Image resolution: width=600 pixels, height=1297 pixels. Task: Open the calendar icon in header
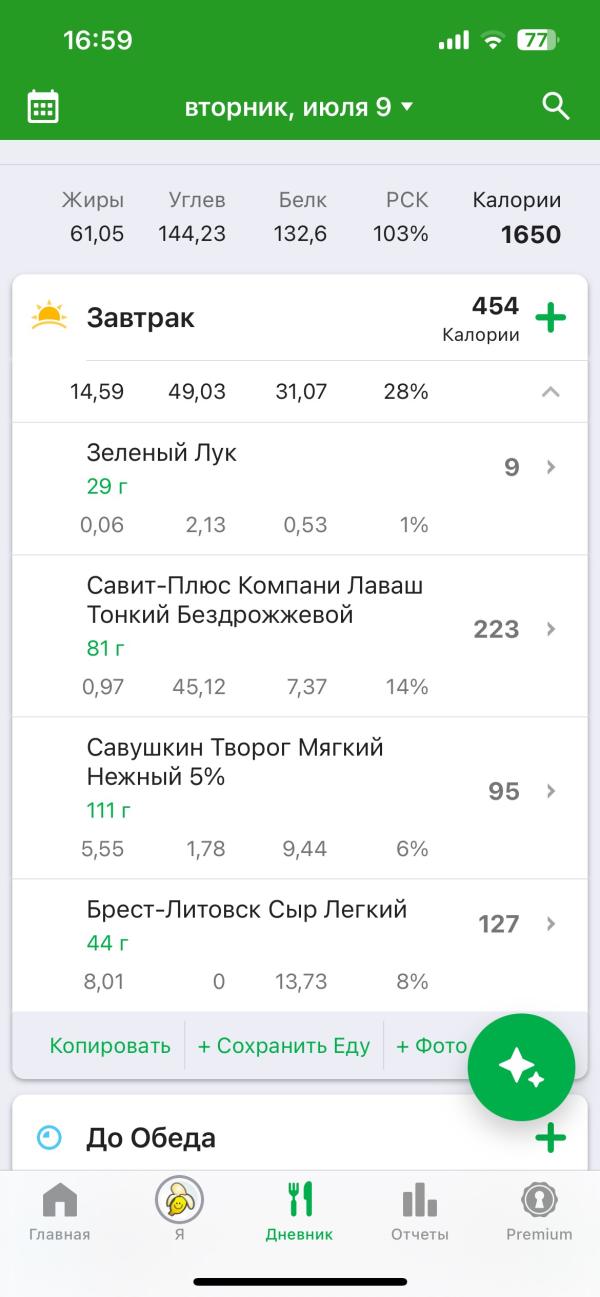coord(43,106)
